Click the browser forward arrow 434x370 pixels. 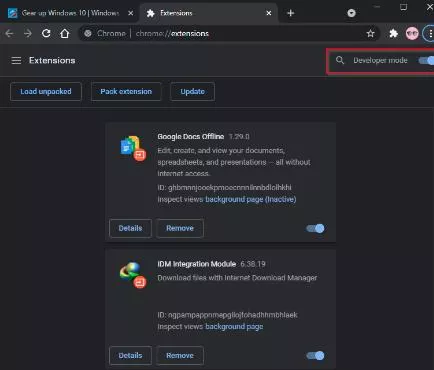[x=28, y=33]
